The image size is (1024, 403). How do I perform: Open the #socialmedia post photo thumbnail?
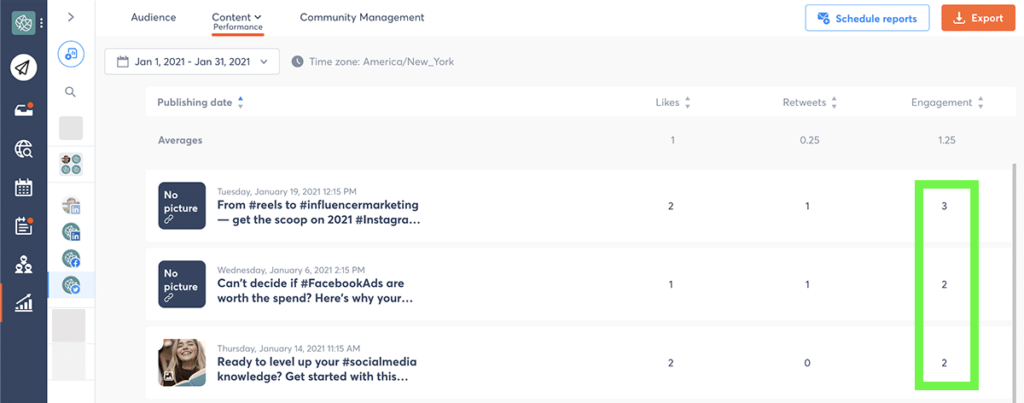[182, 363]
